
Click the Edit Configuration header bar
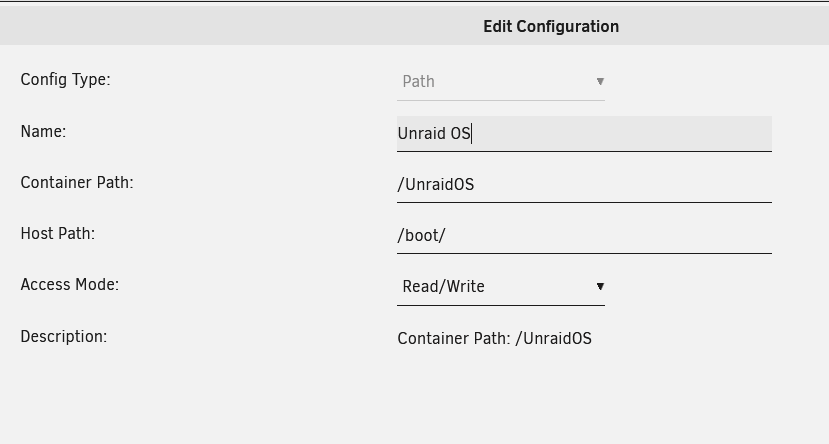tap(414, 25)
